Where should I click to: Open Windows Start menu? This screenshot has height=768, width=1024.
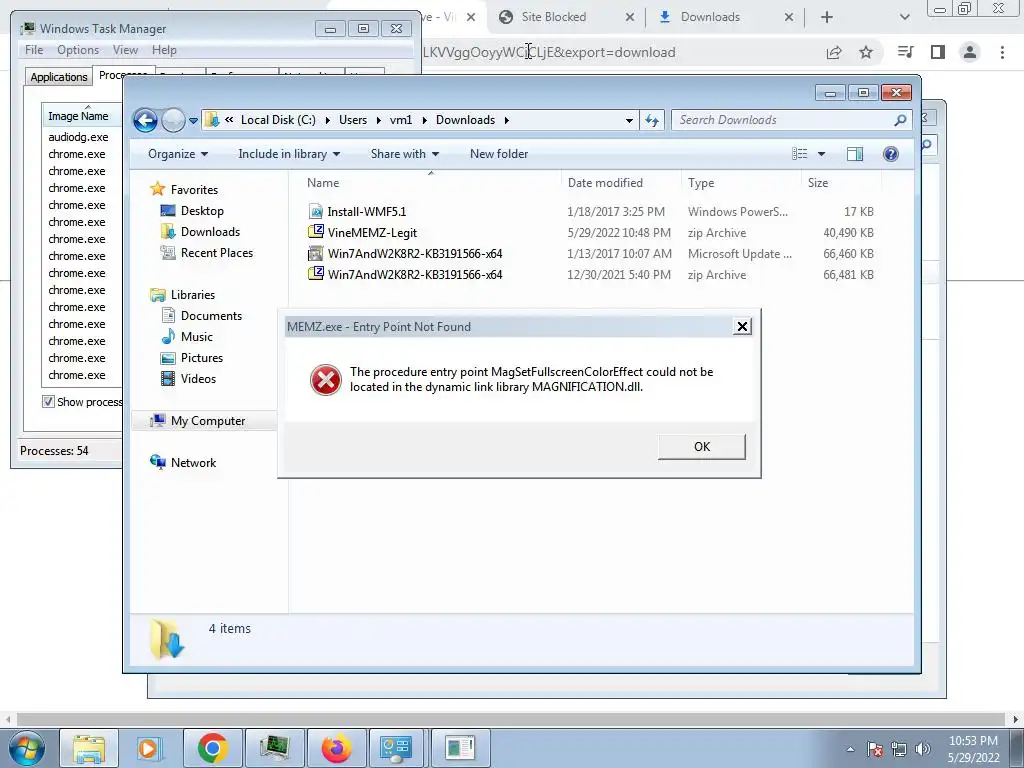click(x=26, y=748)
